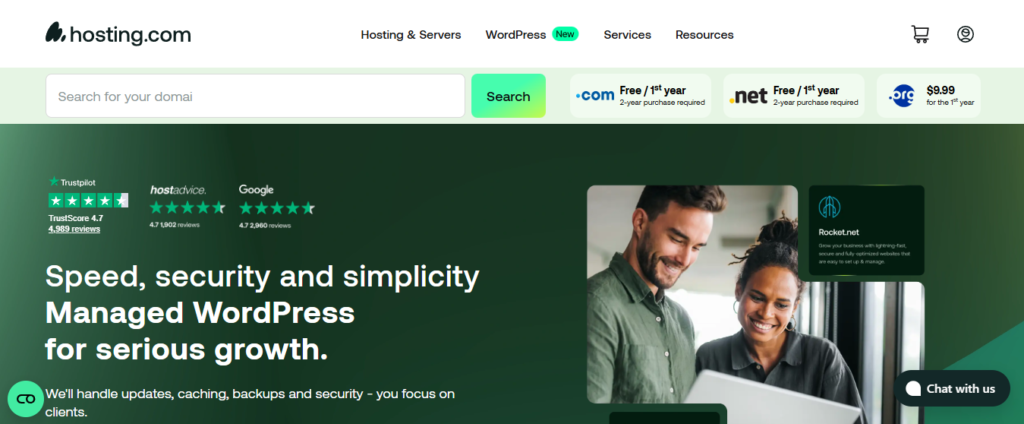The width and height of the screenshot is (1024, 424).
Task: Click the Search button
Action: tap(508, 96)
